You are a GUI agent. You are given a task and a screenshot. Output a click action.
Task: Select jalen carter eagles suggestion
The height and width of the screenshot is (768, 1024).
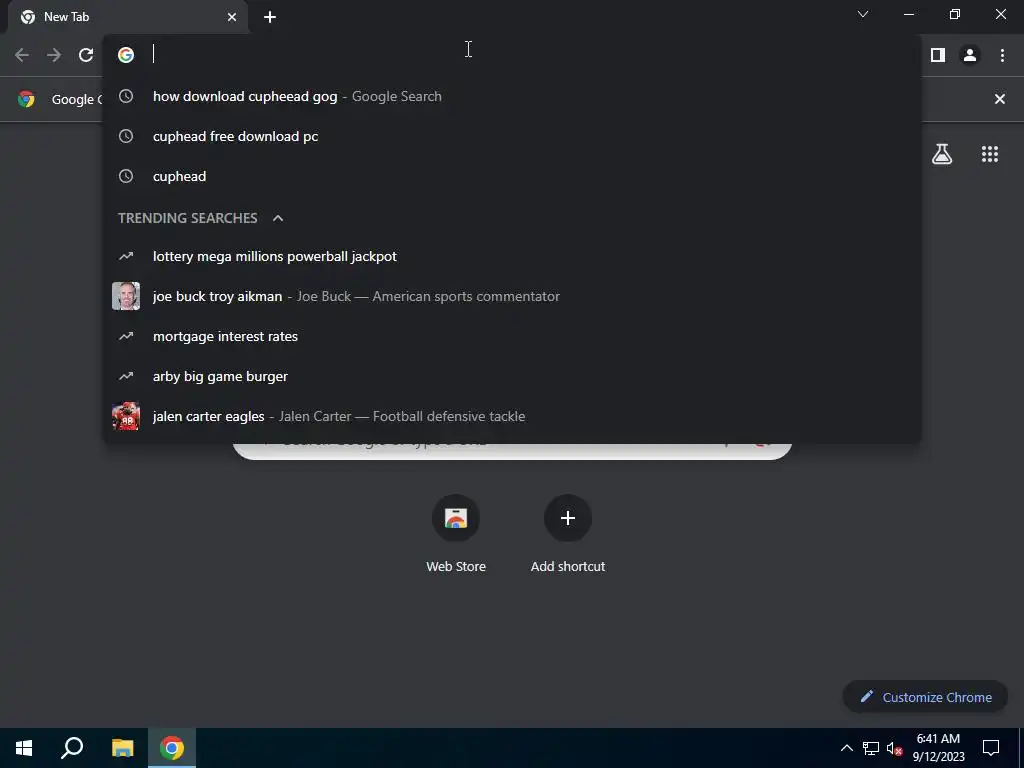click(x=512, y=417)
